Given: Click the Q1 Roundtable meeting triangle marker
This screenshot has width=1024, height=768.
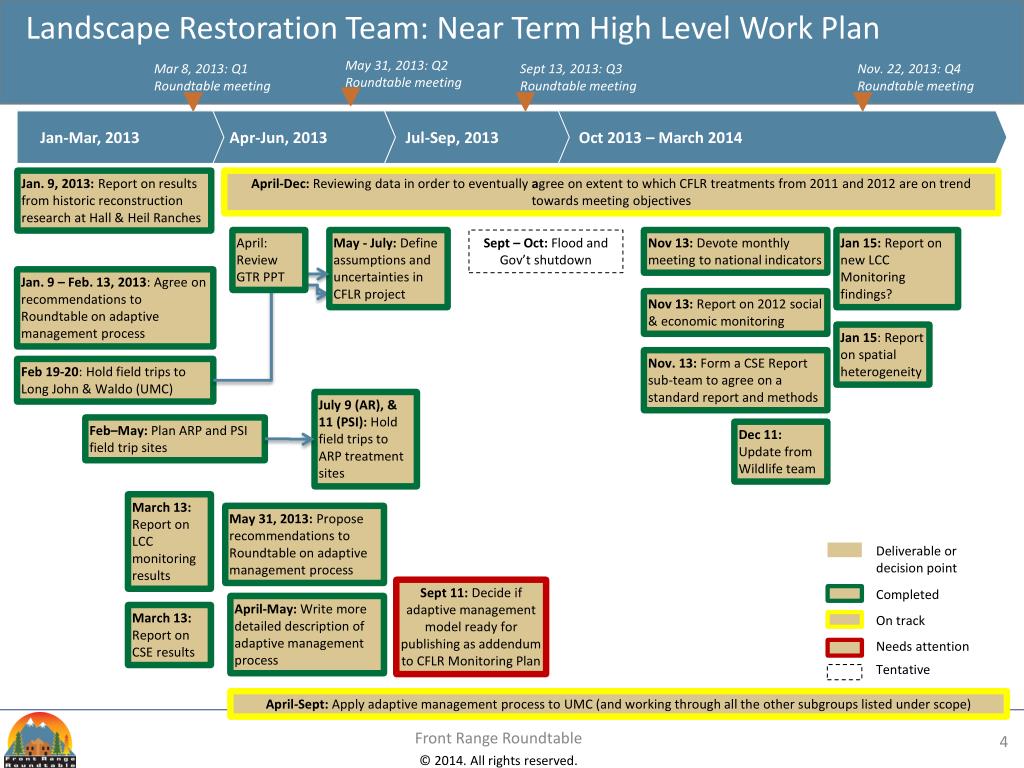Looking at the screenshot, I should click(193, 101).
